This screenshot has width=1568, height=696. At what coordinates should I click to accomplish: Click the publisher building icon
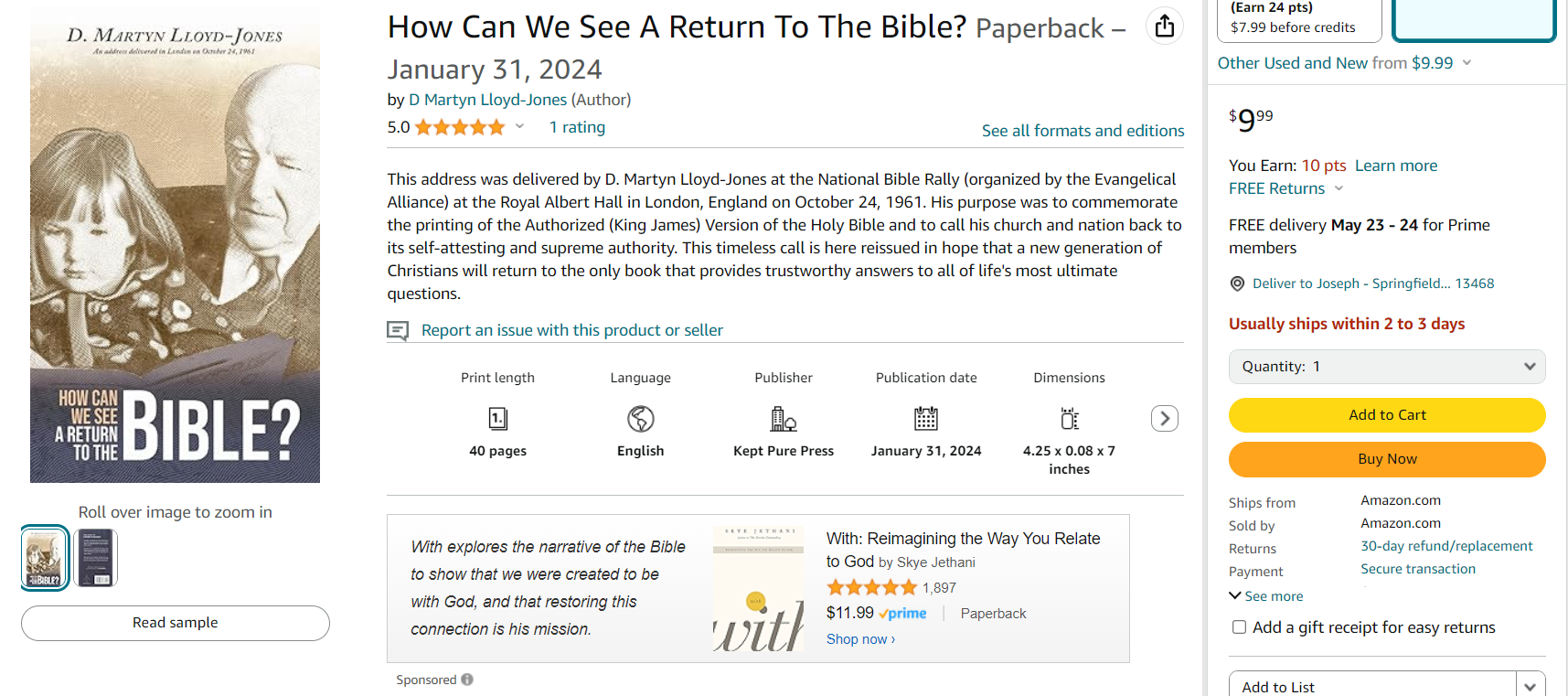click(x=784, y=419)
